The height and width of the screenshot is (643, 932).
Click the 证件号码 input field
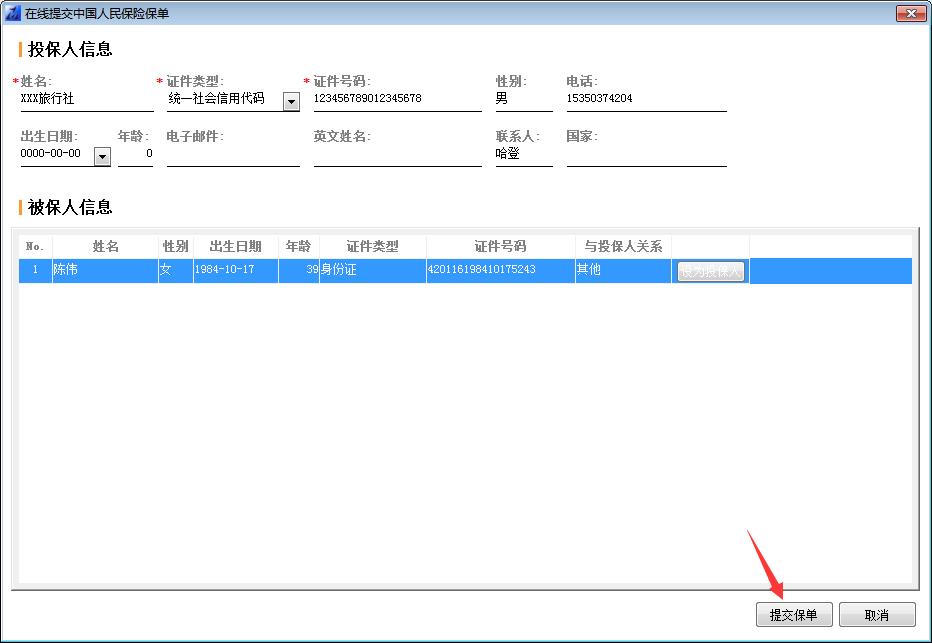(x=396, y=99)
